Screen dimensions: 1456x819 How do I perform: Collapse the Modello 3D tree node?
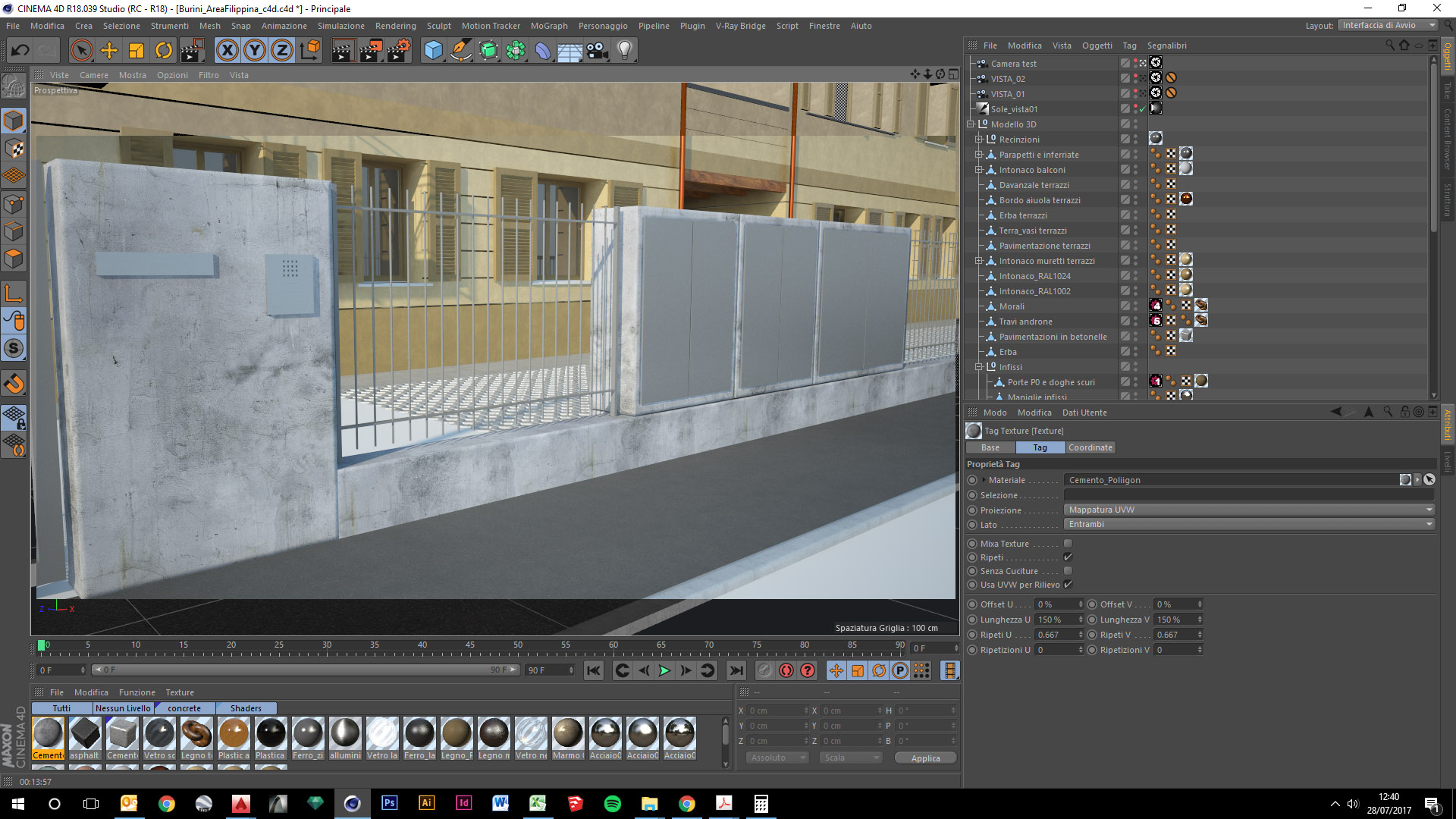coord(970,124)
